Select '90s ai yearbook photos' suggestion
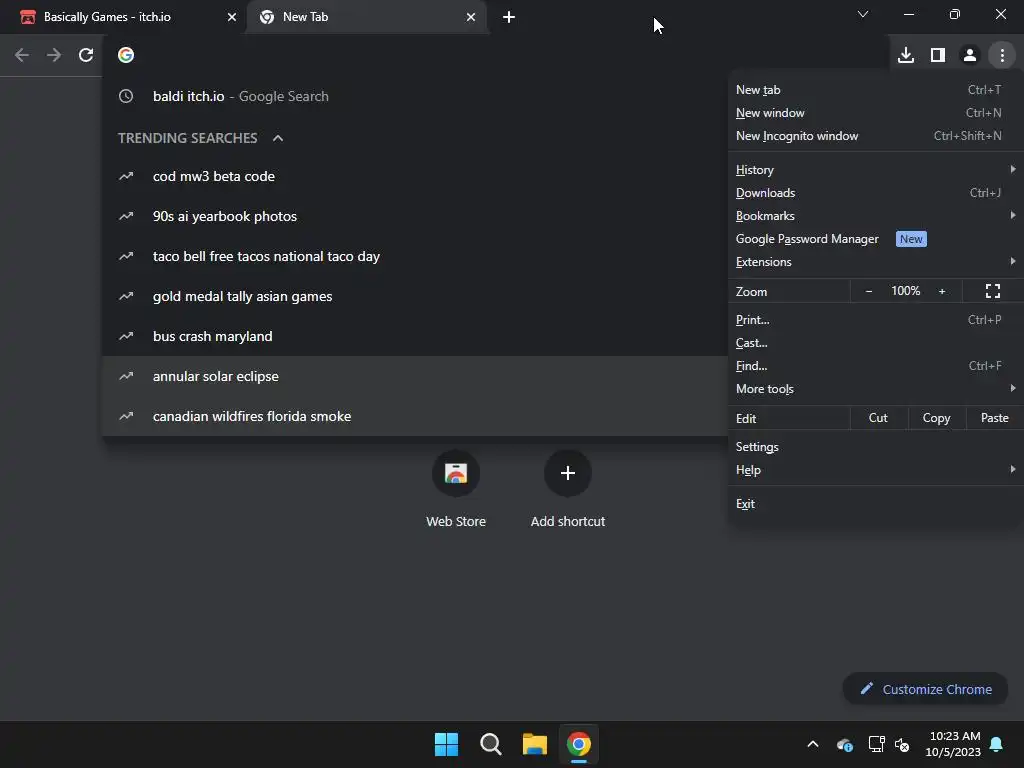Viewport: 1024px width, 768px height. 415,216
